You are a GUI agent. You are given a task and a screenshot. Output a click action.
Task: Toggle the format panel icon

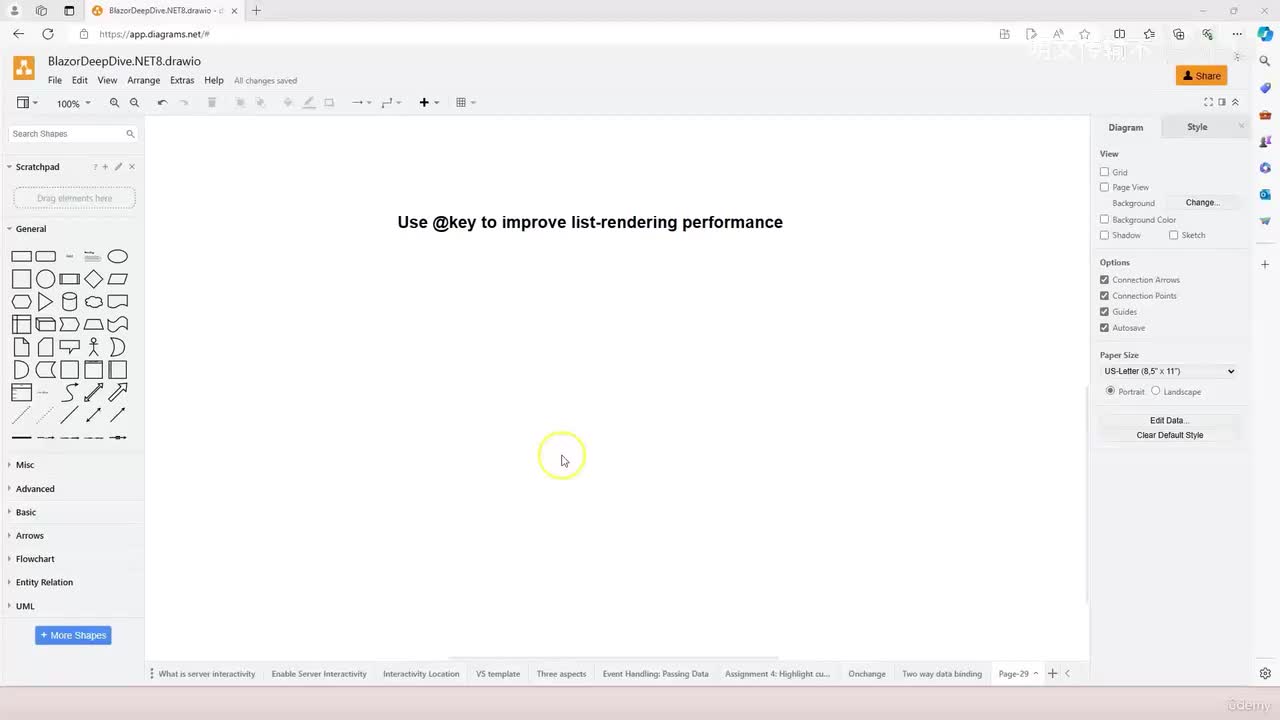1222,102
